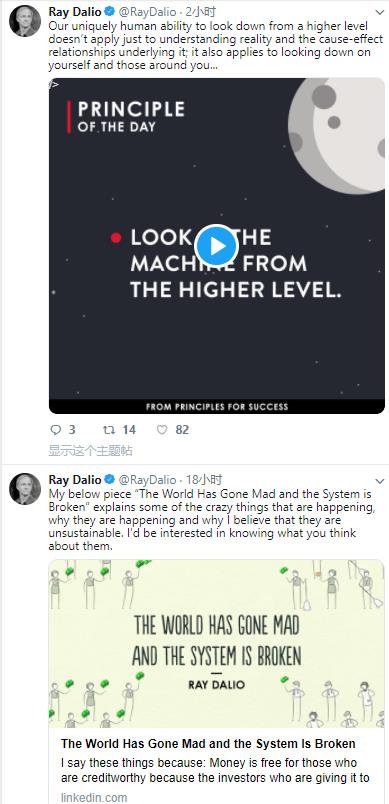Open @RayDalio handle on first tweet
Screen dimensions: 389x804
(x=148, y=12)
